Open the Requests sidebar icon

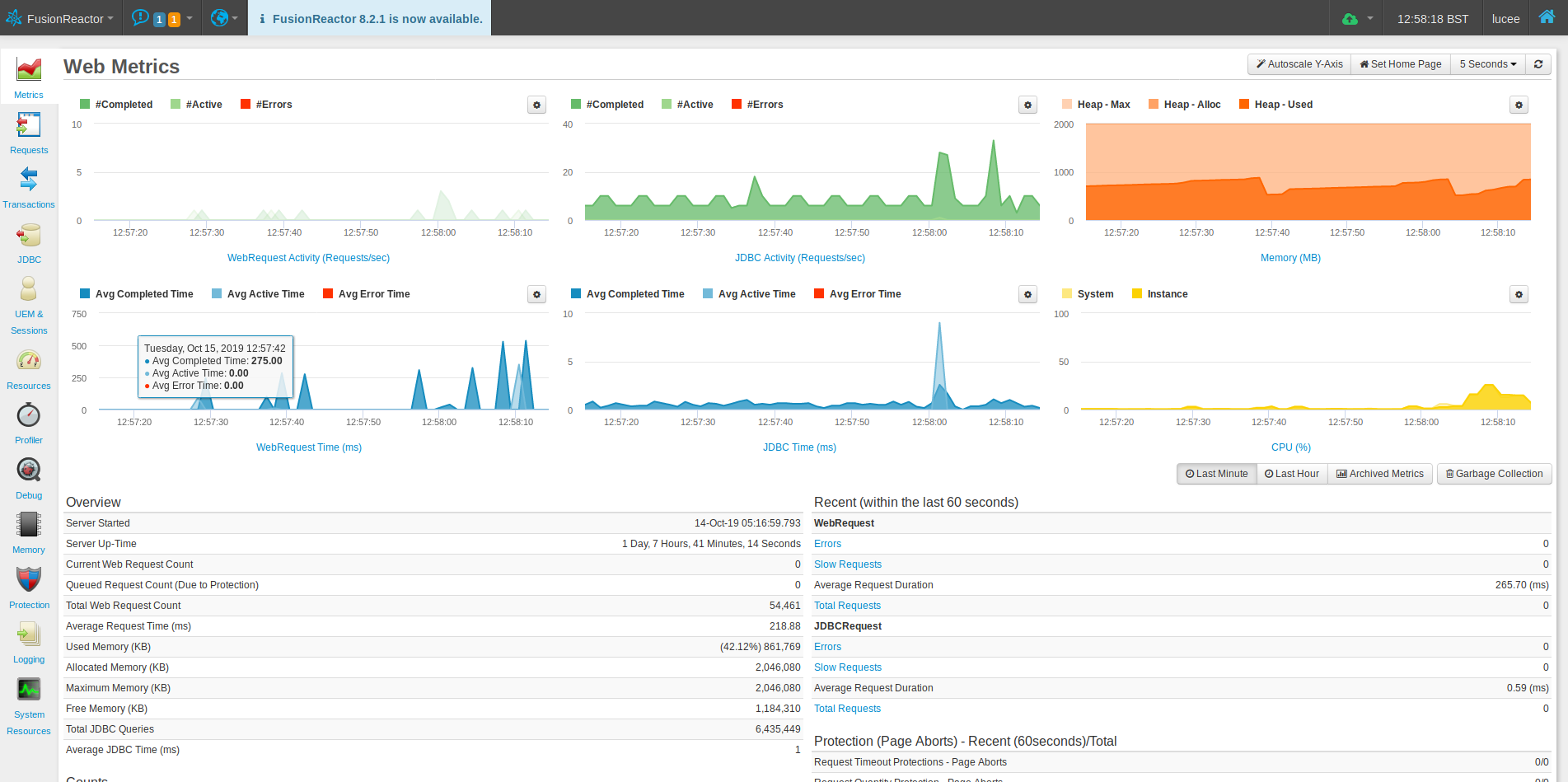click(29, 125)
